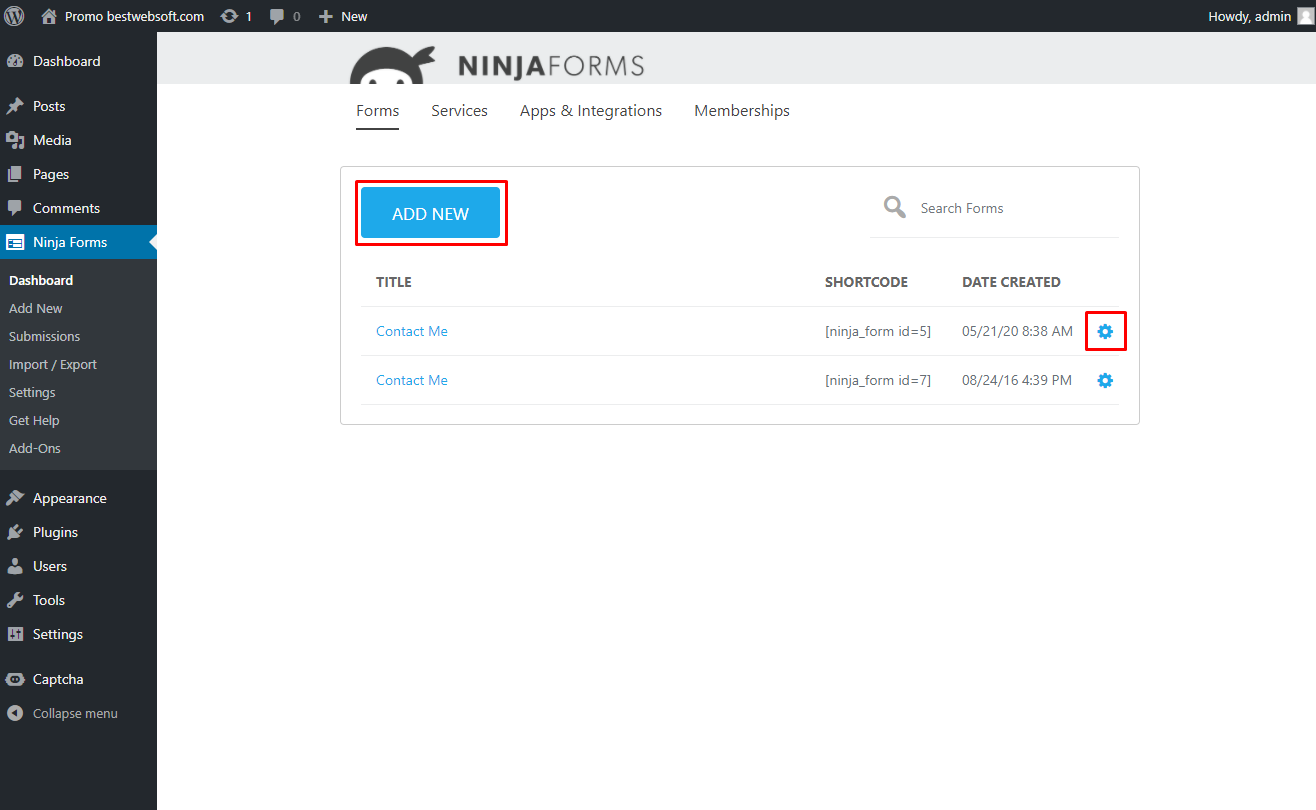1316x810 pixels.
Task: Click the Ninja Forms ninja logo
Action: pos(392,66)
